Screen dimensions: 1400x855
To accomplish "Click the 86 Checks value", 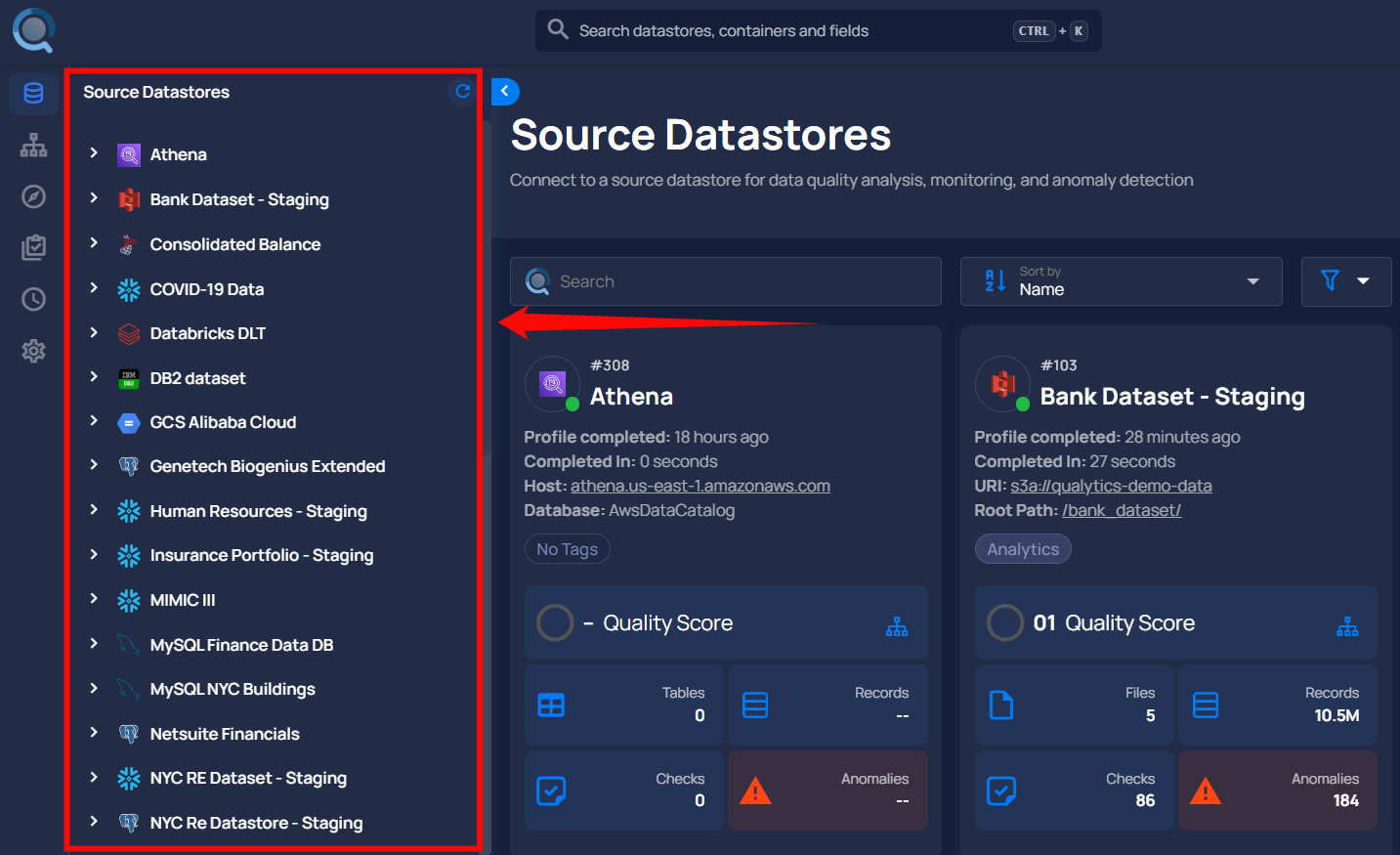I will (x=1145, y=800).
